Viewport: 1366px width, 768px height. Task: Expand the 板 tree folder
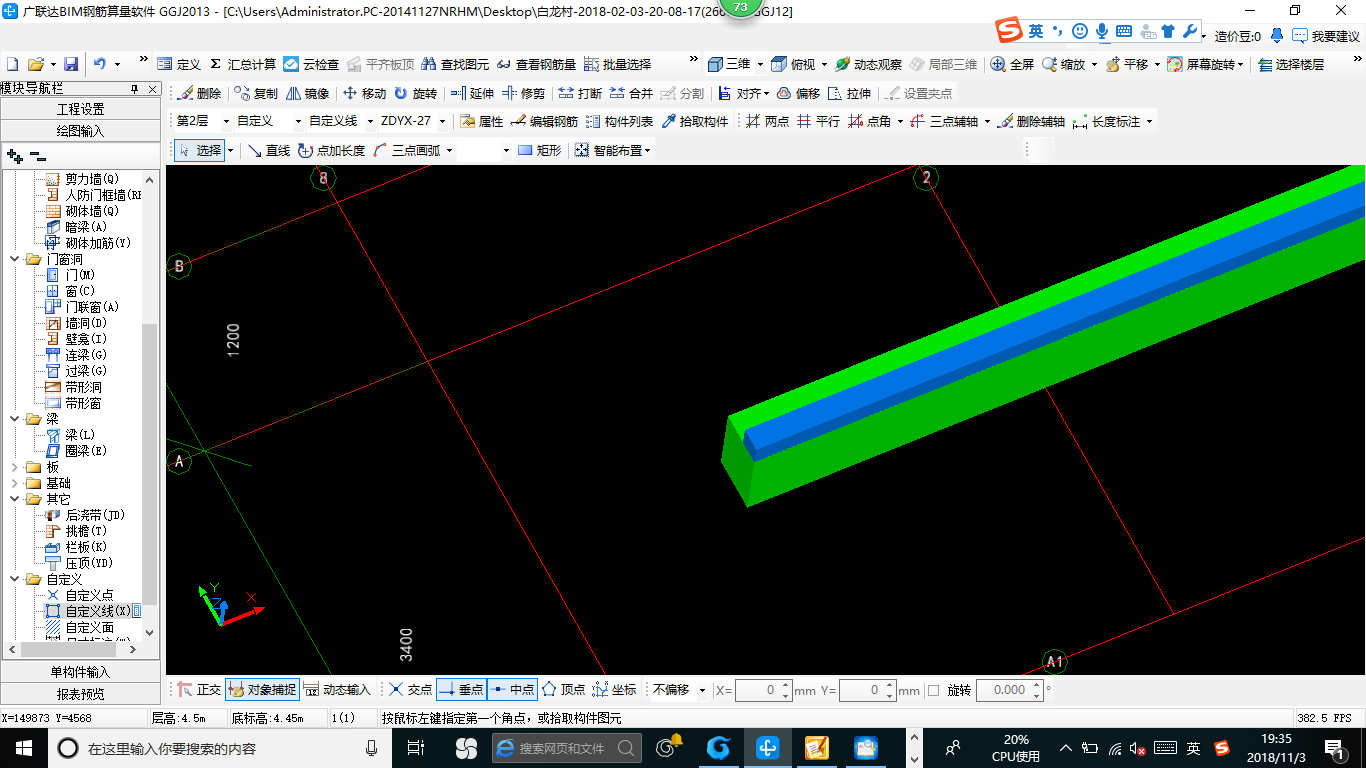pyautogui.click(x=14, y=467)
